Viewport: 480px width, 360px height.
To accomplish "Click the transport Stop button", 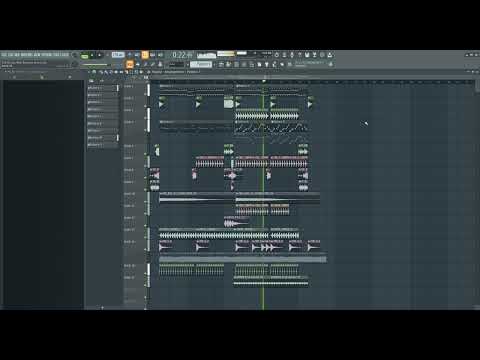I will [99, 55].
